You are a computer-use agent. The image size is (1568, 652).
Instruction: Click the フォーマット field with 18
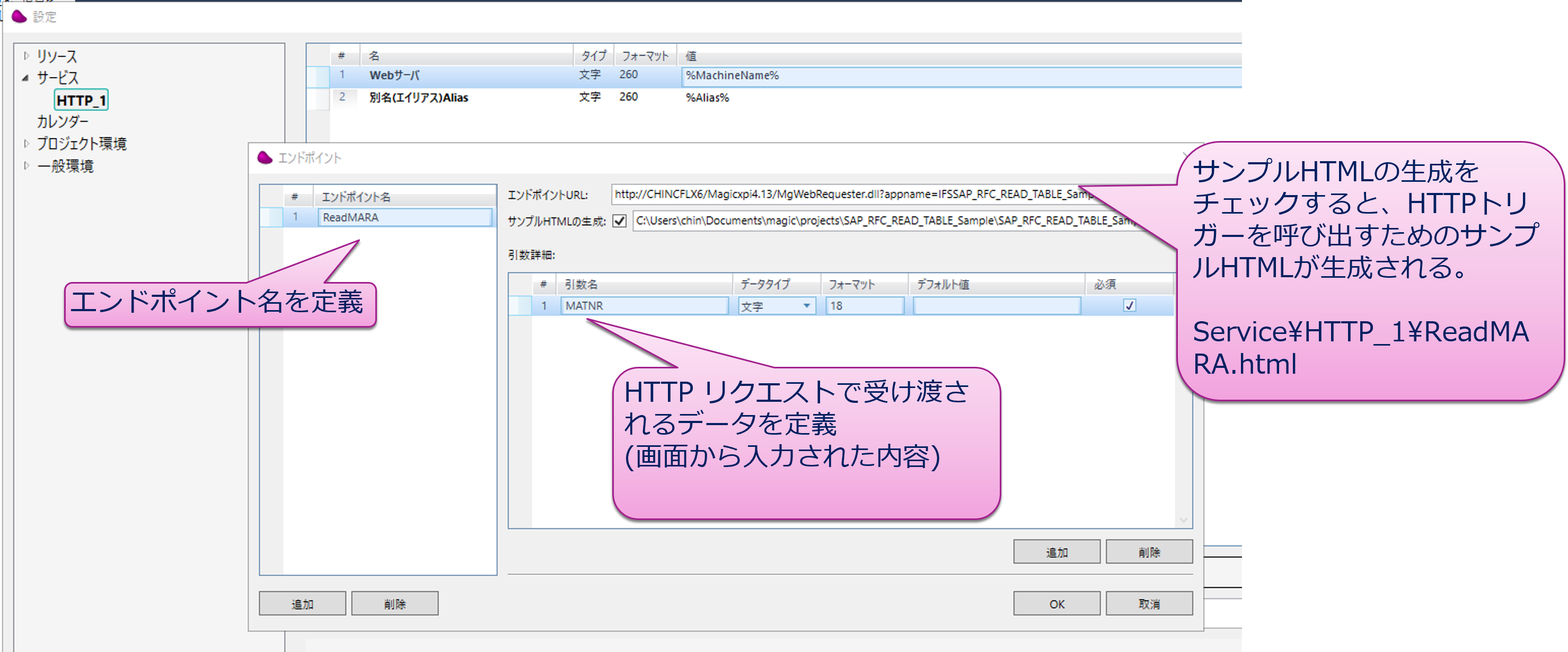865,306
